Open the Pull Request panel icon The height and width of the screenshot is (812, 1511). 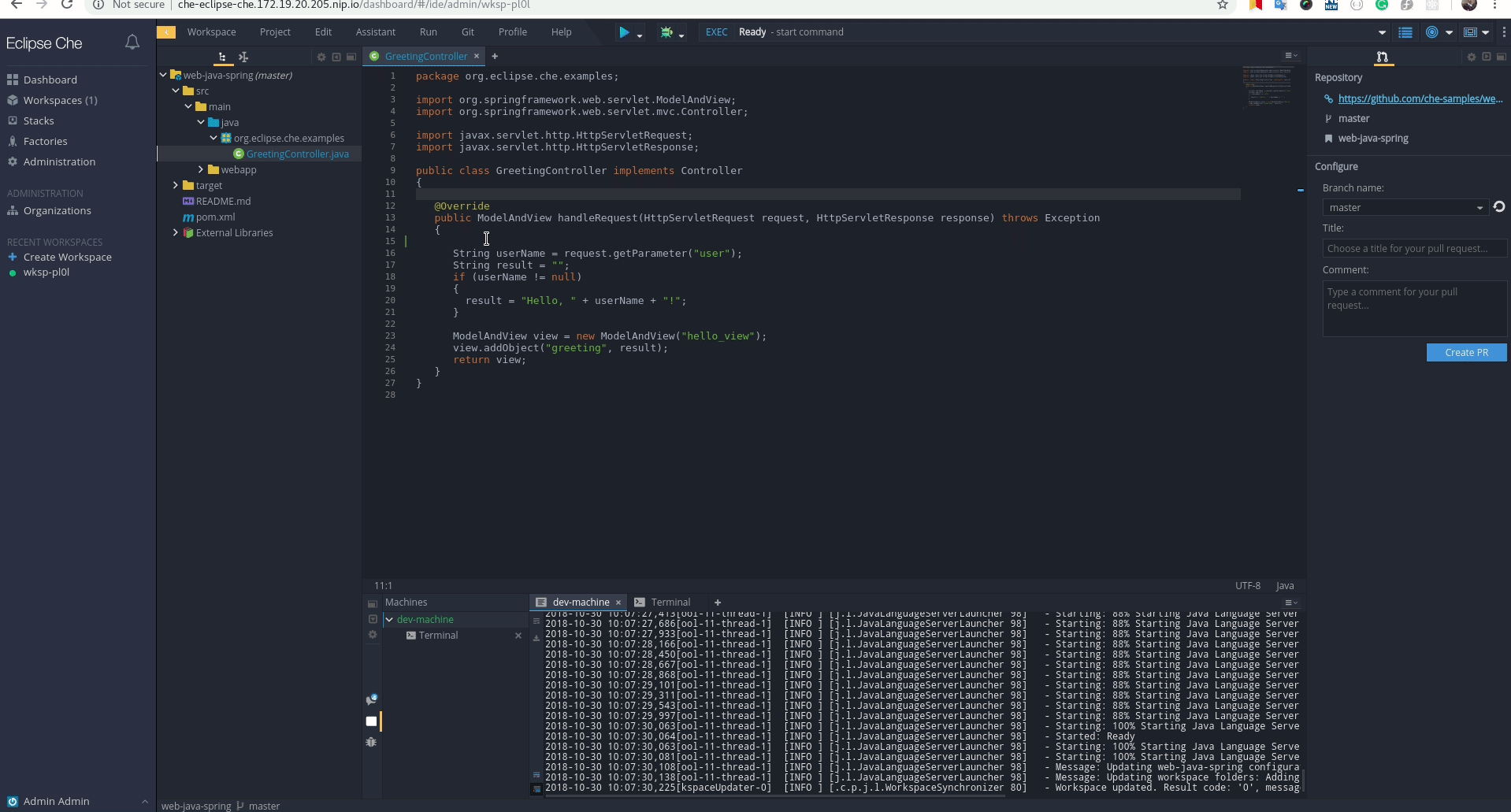pyautogui.click(x=1382, y=57)
